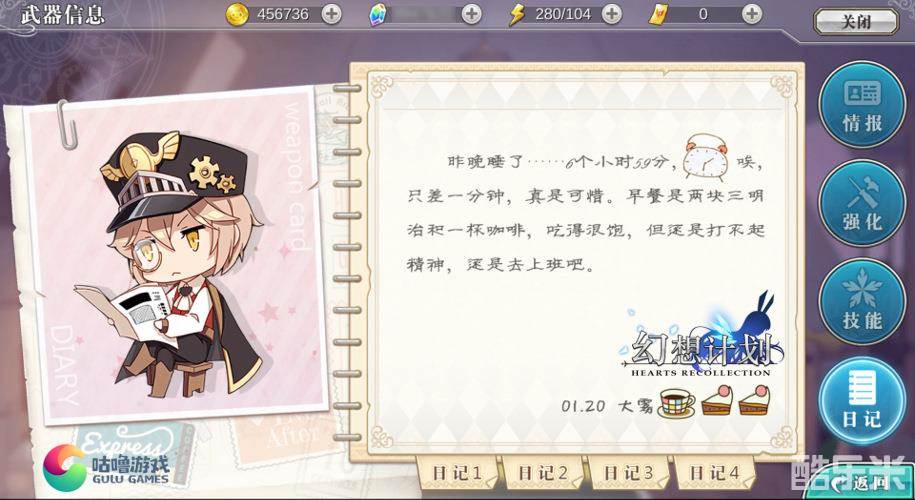Add golden tickets with plus button

[x=752, y=14]
